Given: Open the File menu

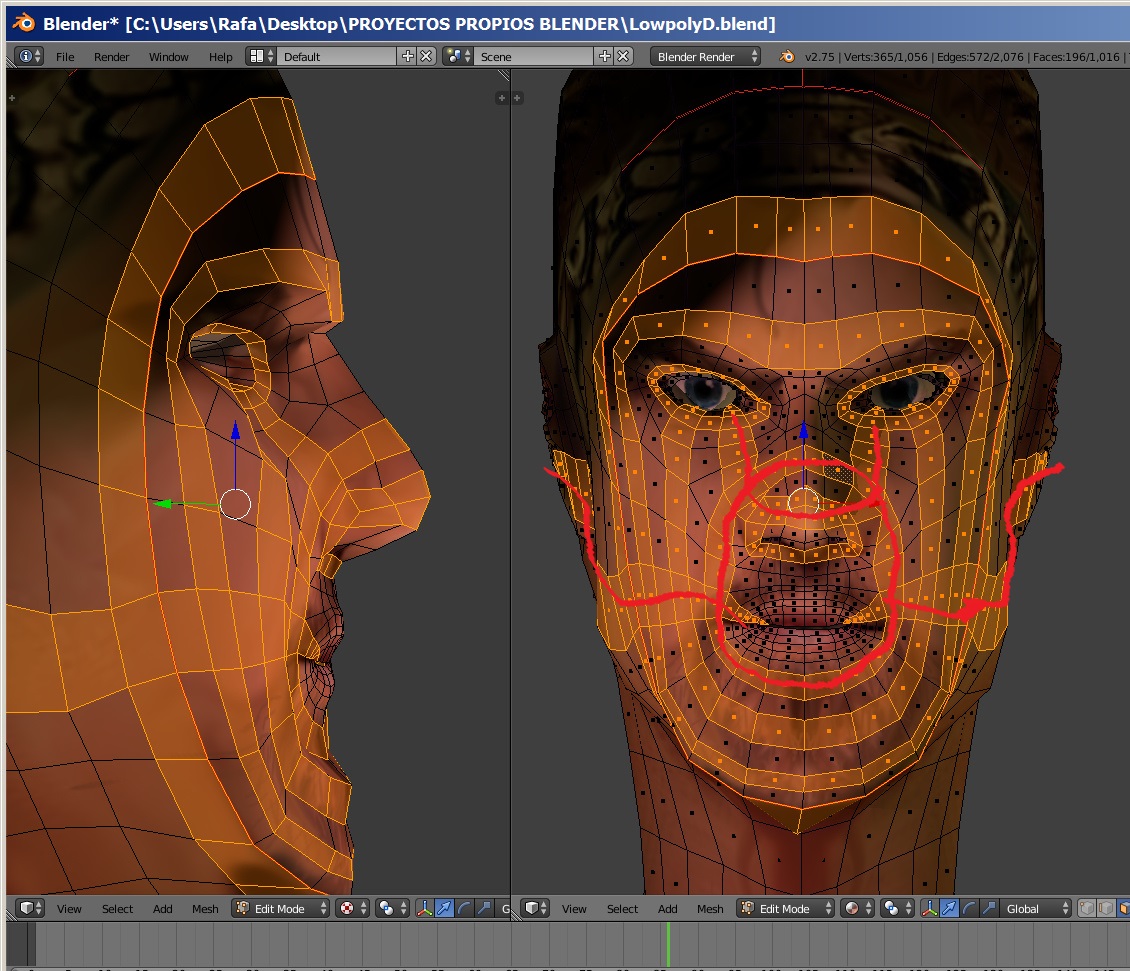Looking at the screenshot, I should tap(65, 57).
